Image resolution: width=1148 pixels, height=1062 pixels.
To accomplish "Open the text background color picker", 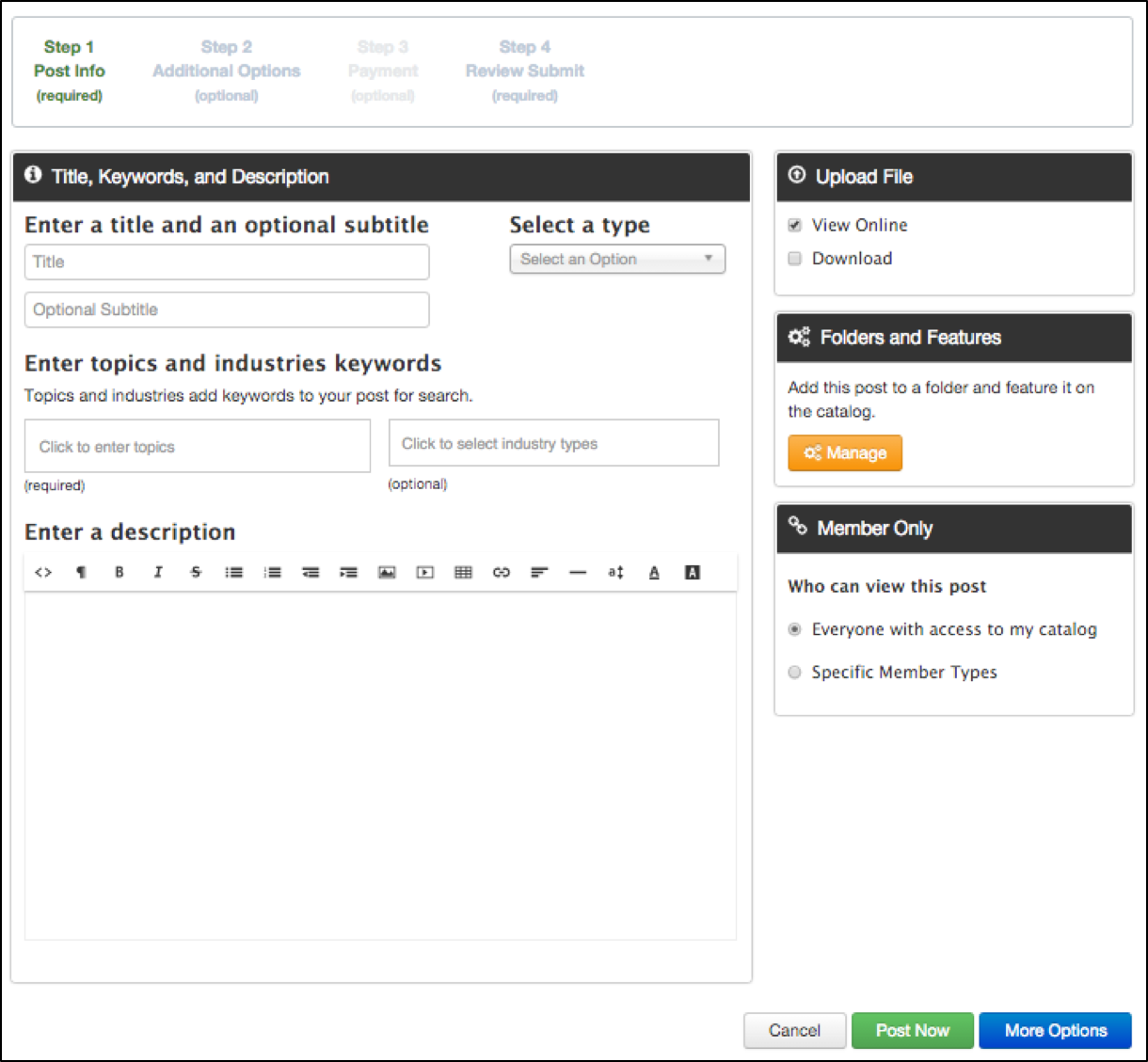I will click(693, 572).
